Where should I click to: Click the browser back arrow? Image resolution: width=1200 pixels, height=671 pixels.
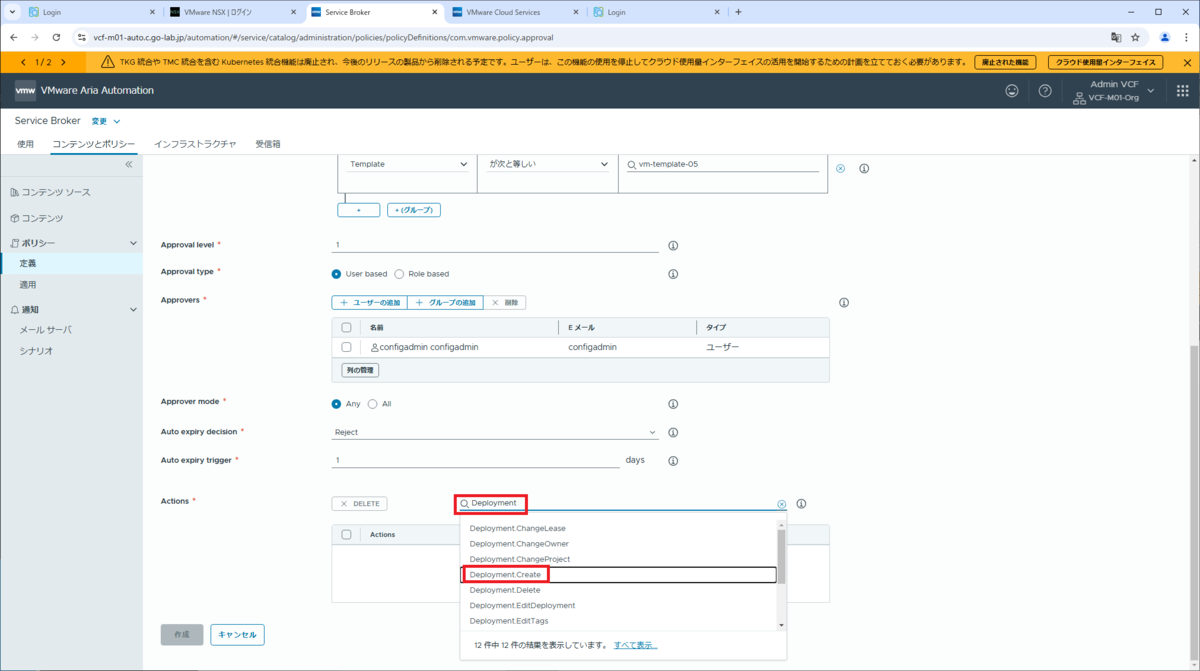14,37
